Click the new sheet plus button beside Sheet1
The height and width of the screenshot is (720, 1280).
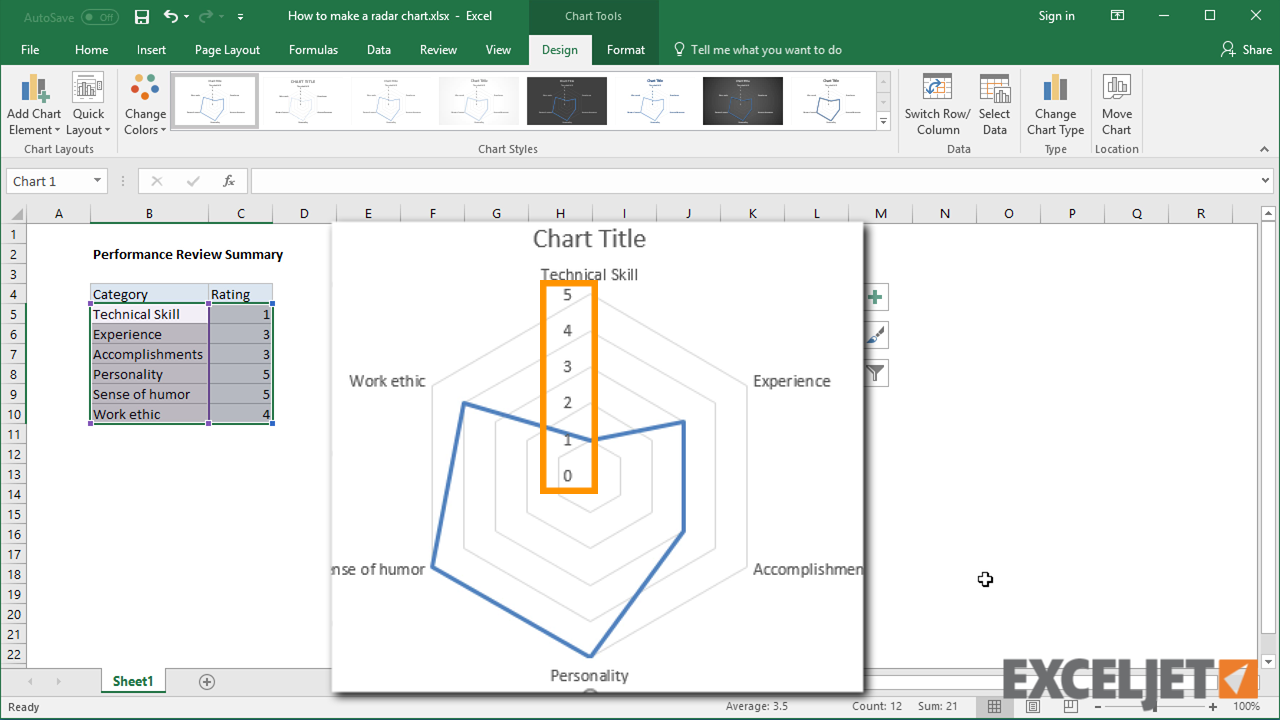tap(206, 680)
